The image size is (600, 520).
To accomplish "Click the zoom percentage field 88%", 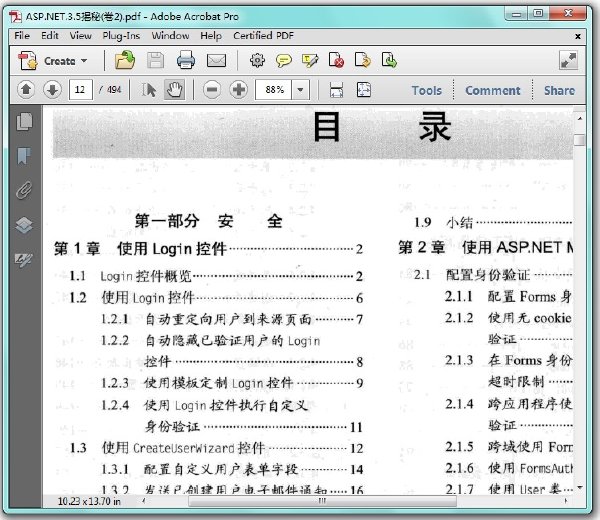I will (274, 90).
